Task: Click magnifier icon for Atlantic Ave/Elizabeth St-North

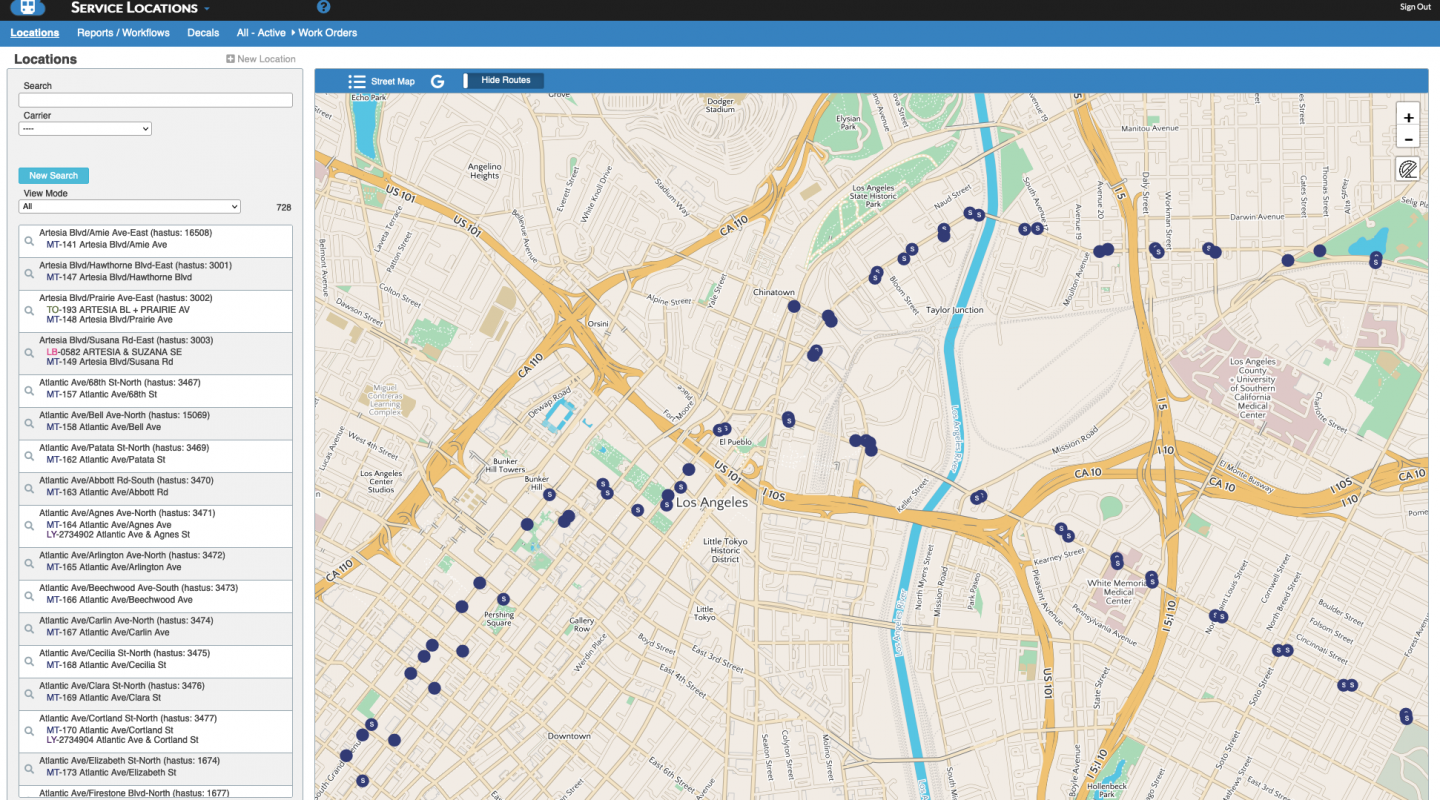Action: [x=30, y=769]
